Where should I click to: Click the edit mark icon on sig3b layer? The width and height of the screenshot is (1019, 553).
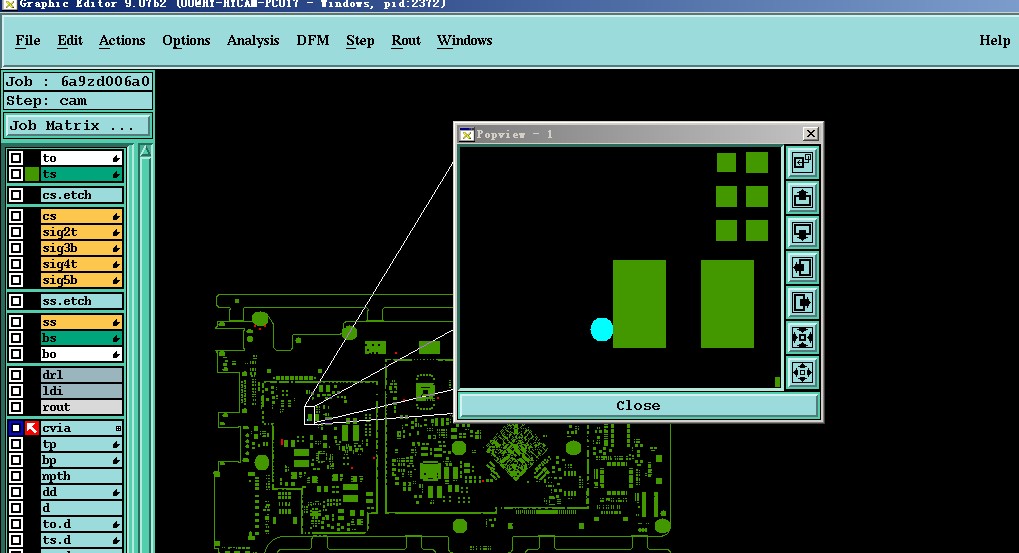[x=116, y=248]
